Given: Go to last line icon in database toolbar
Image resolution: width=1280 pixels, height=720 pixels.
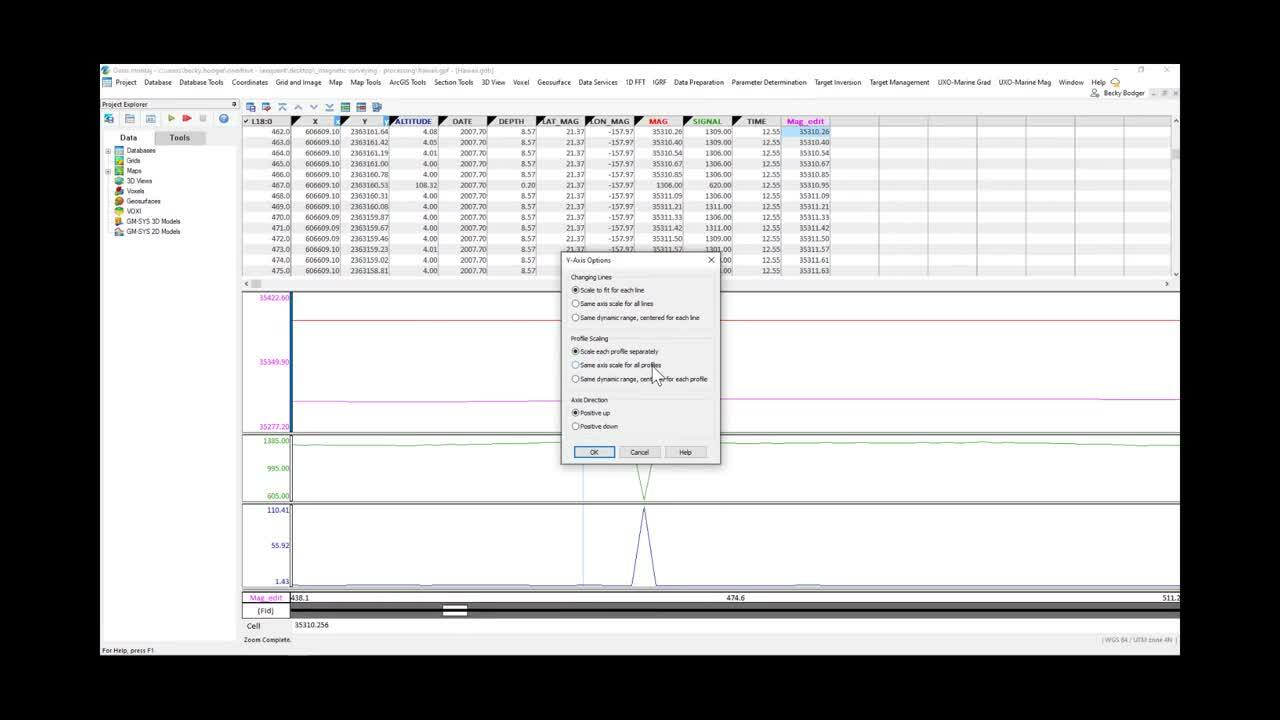Looking at the screenshot, I should (329, 107).
